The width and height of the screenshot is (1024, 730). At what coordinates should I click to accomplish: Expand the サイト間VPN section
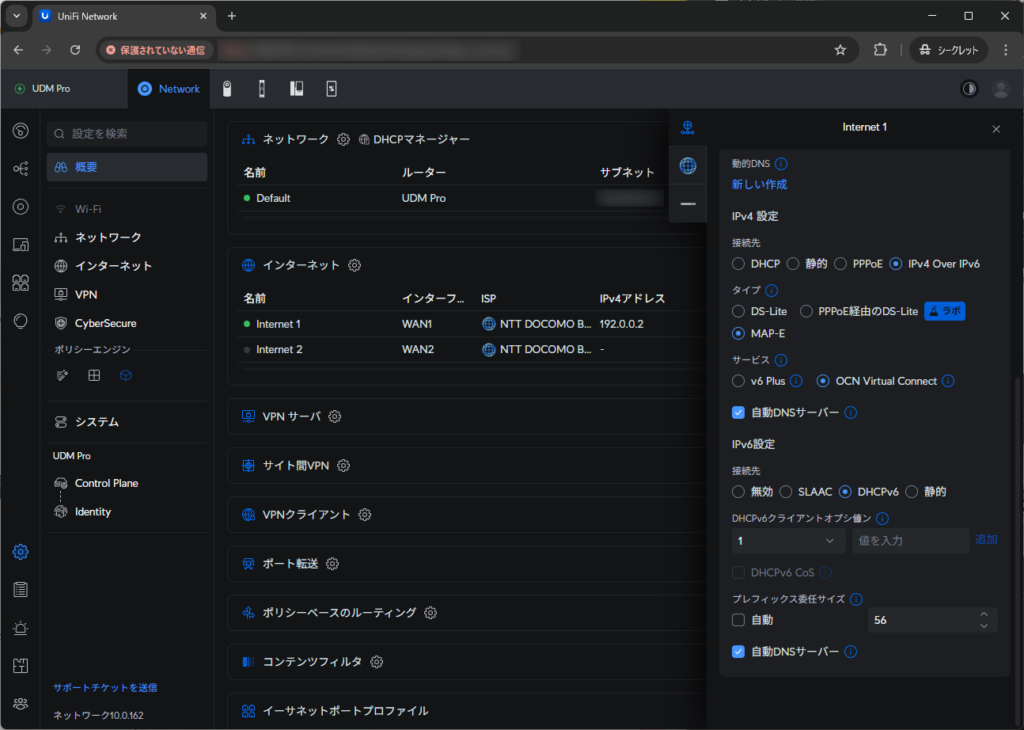[x=295, y=466]
